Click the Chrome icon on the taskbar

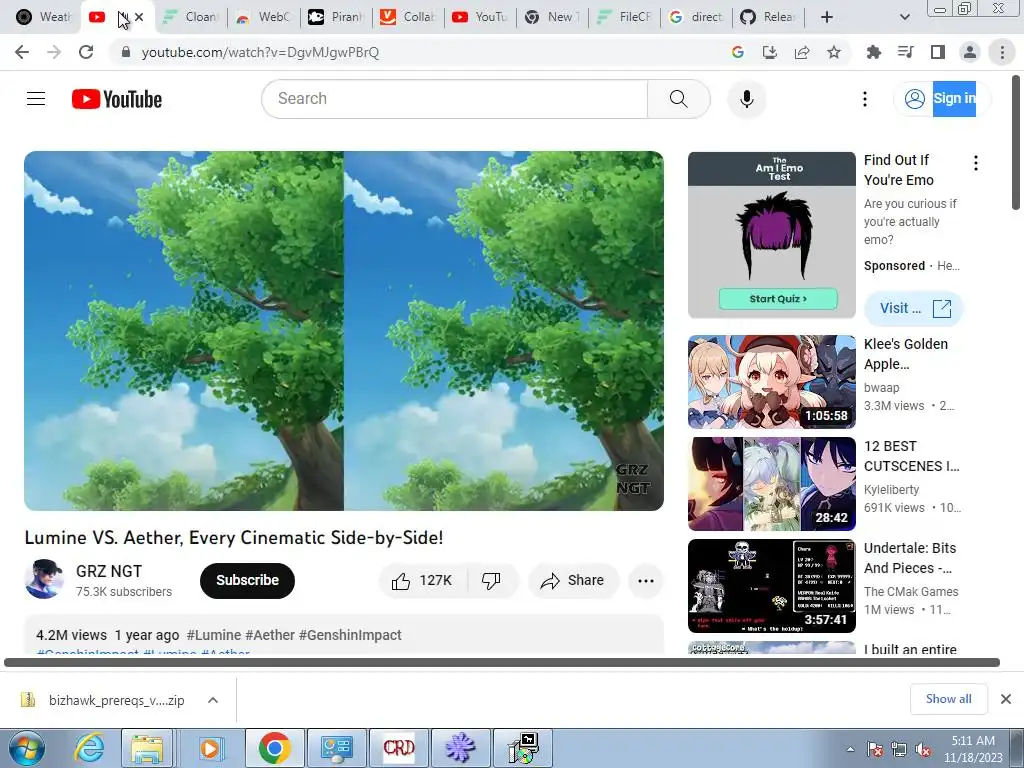click(x=274, y=748)
